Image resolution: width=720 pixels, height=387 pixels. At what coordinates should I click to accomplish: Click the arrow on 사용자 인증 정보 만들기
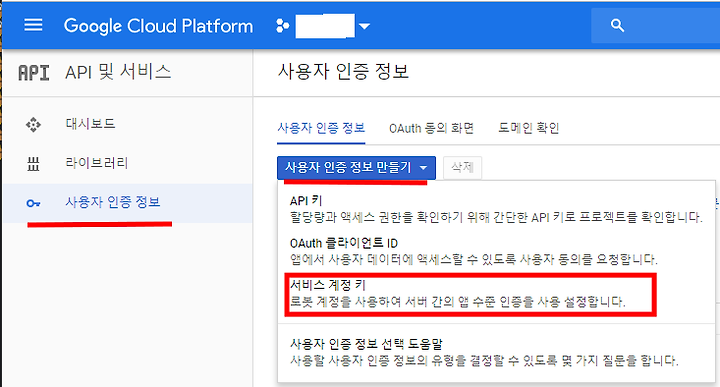click(423, 168)
